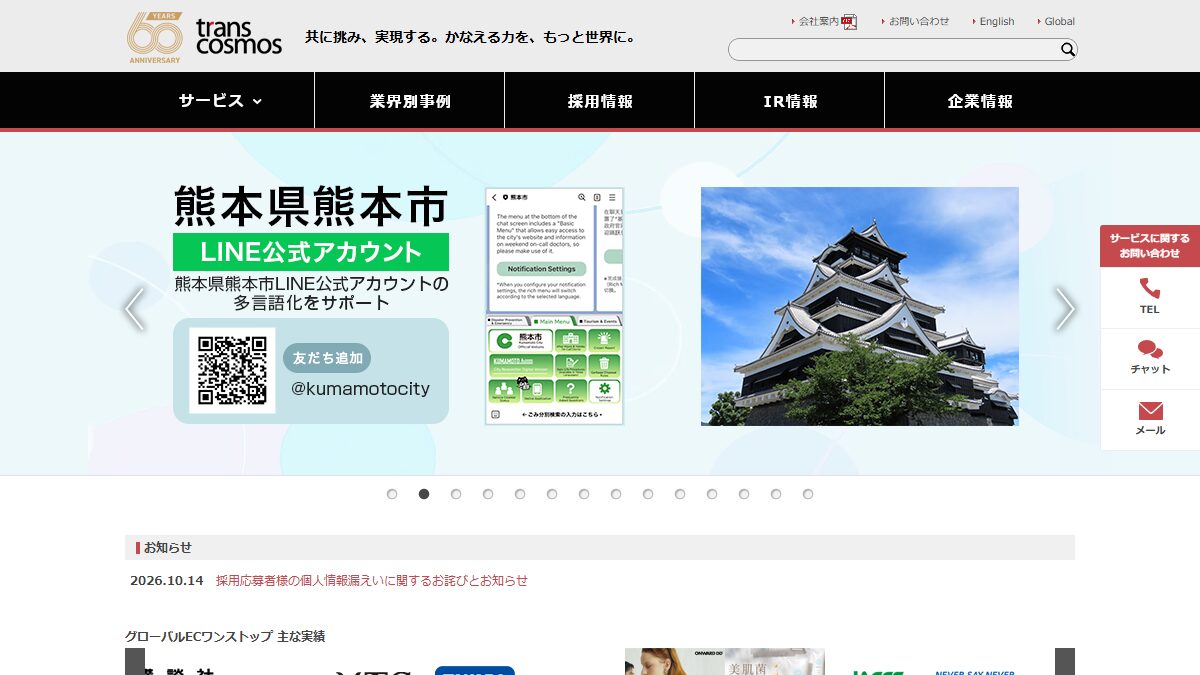Select the seventh carousel dot
1200x675 pixels.
(584, 494)
